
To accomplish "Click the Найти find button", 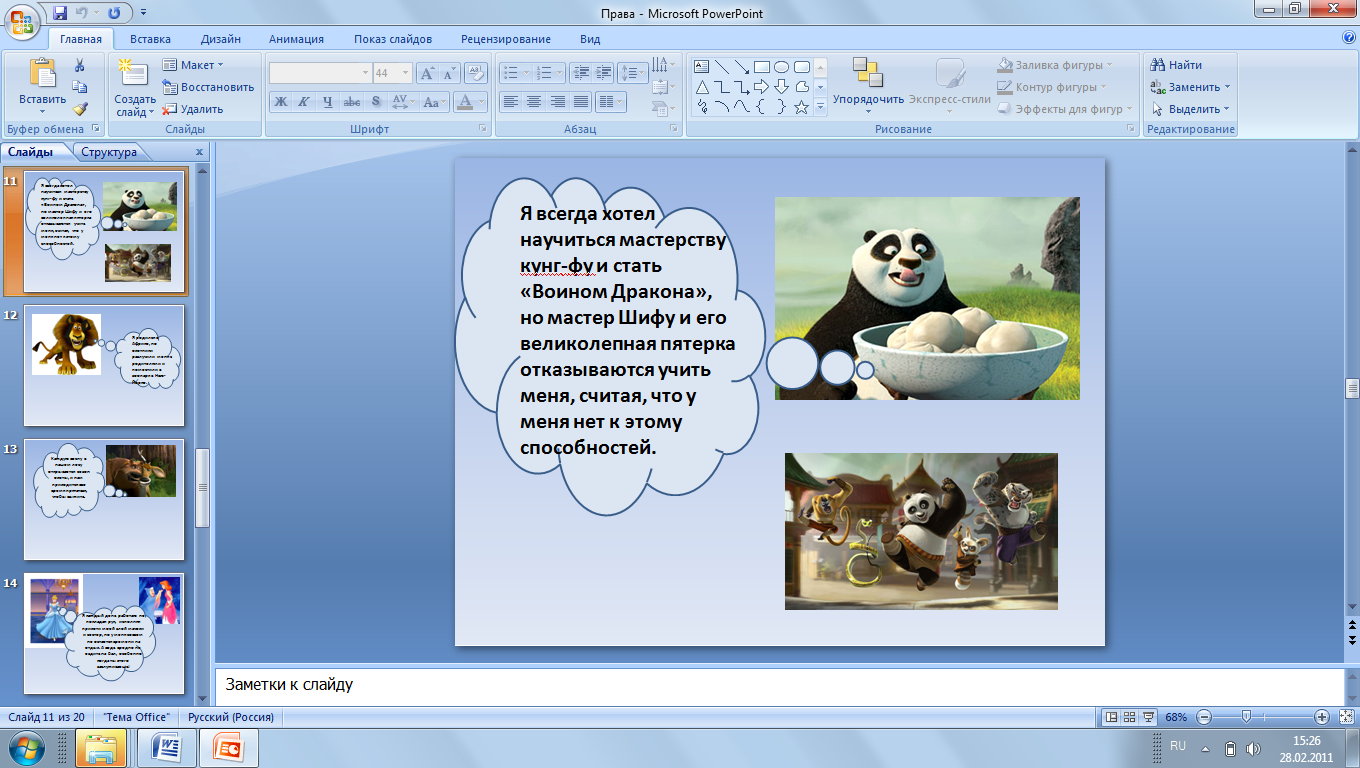I will coord(1176,65).
